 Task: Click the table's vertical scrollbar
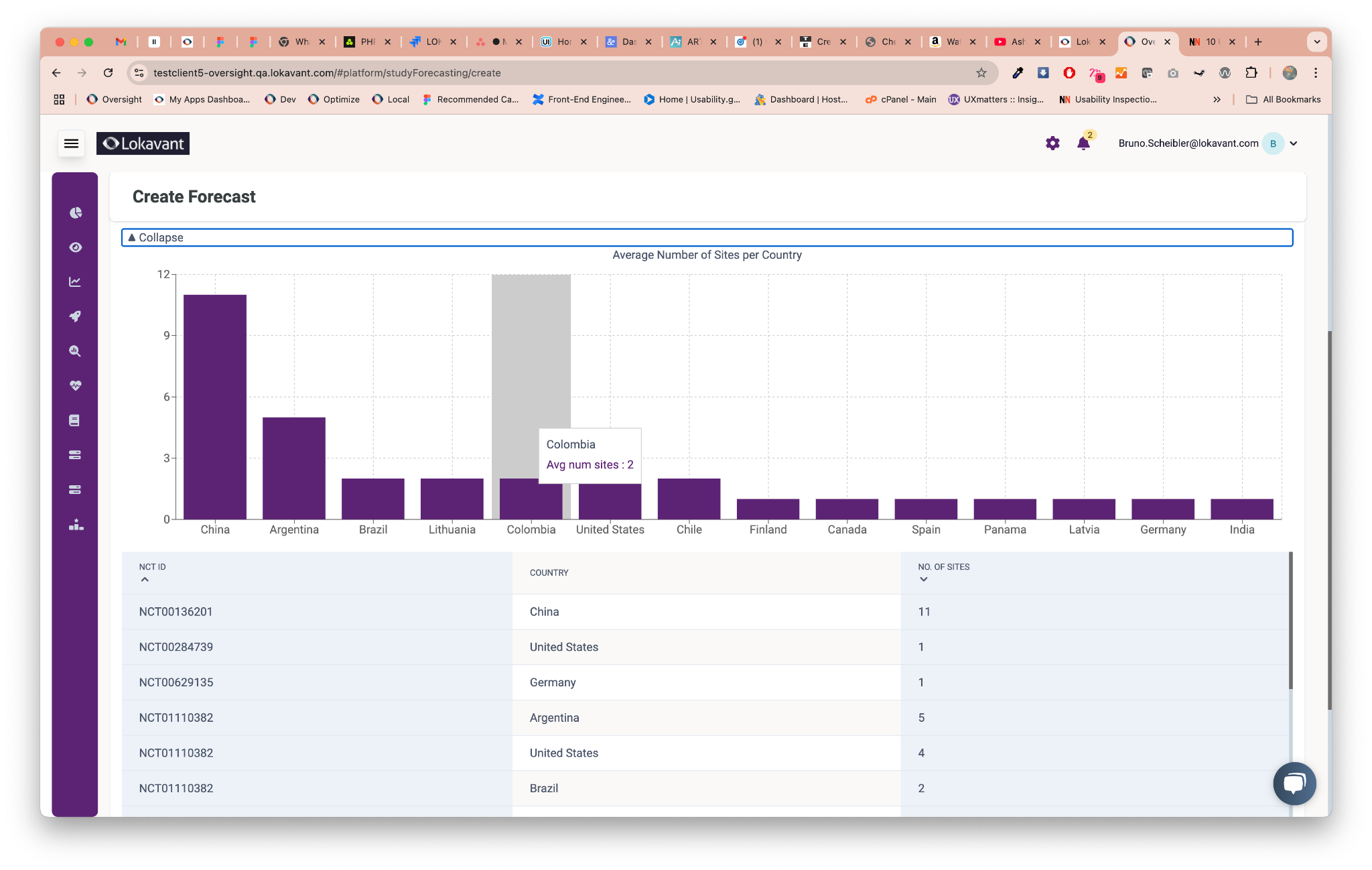click(x=1290, y=620)
